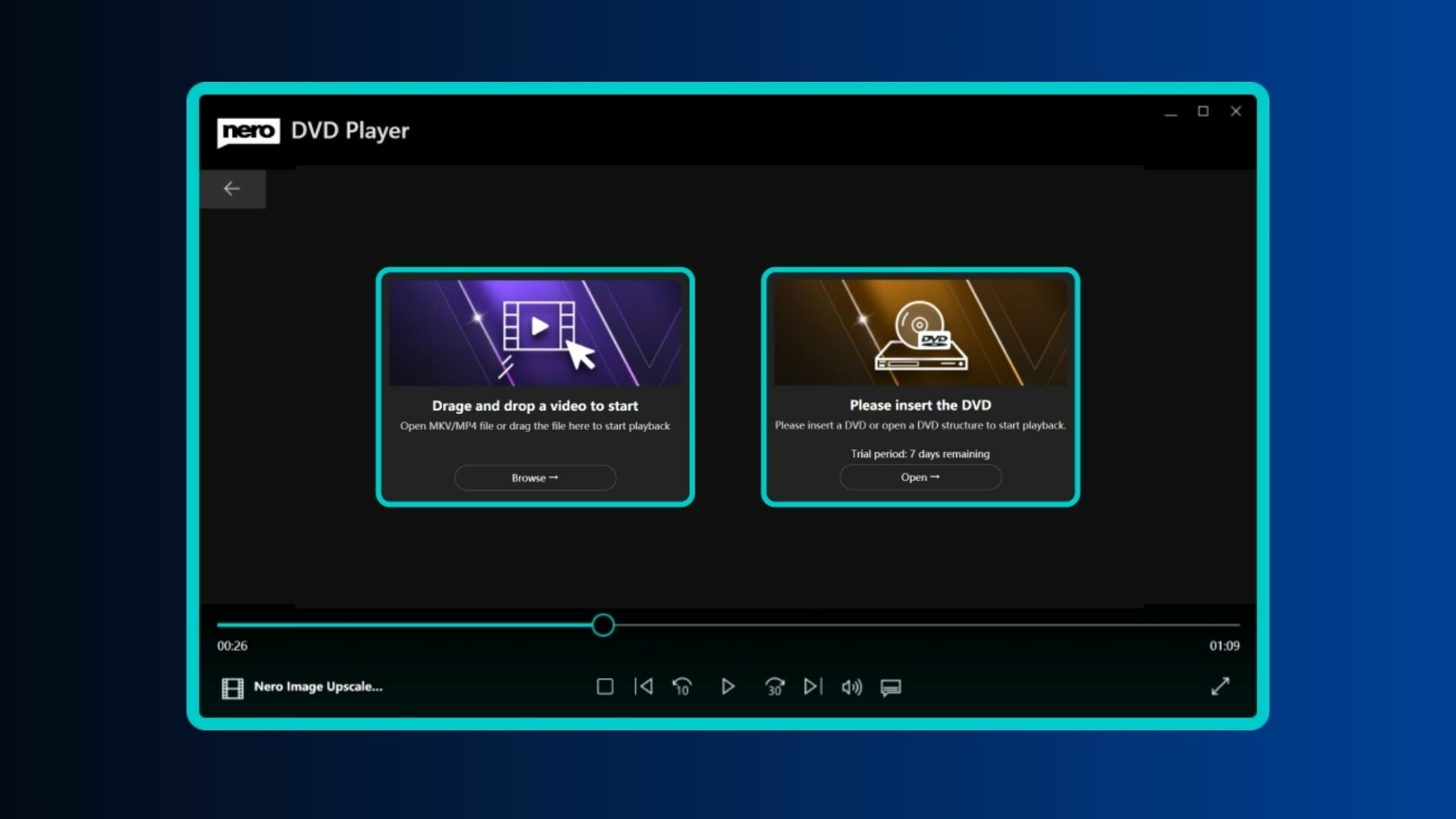Open the subtitles icon
Viewport: 1456px width, 819px height.
tap(890, 687)
